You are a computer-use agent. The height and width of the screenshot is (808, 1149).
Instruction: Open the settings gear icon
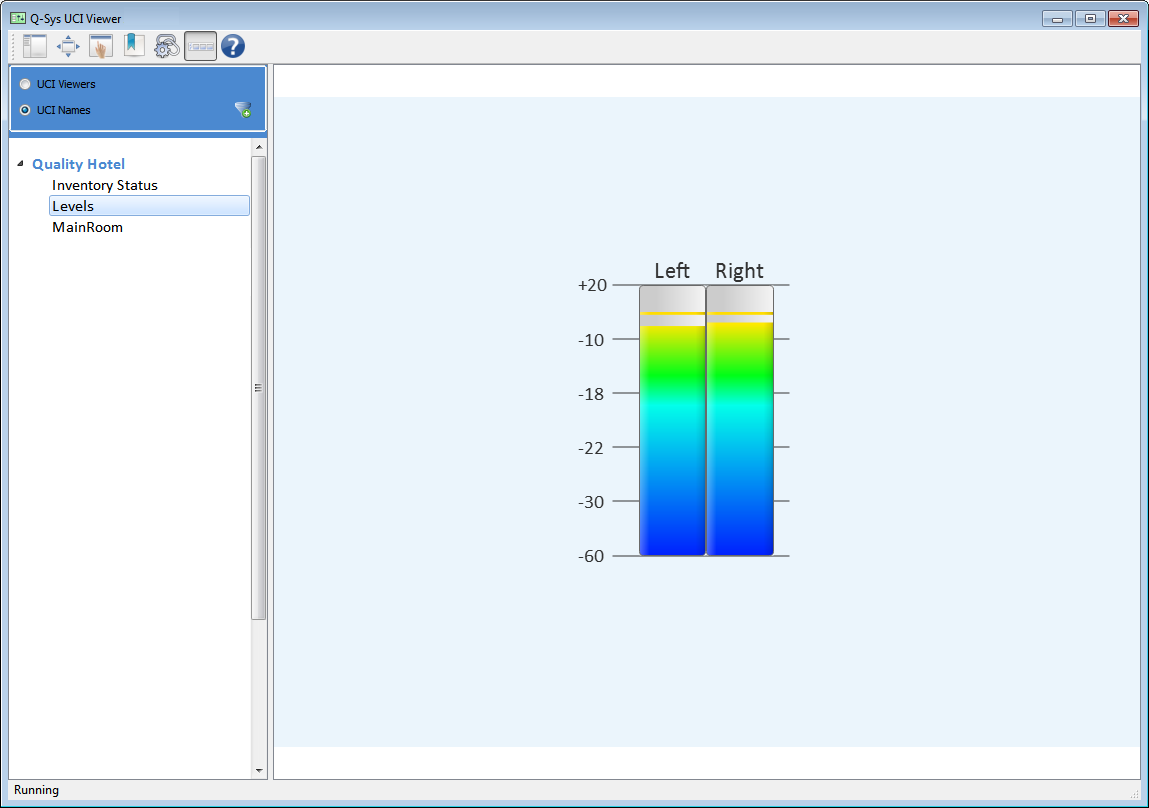coord(166,45)
